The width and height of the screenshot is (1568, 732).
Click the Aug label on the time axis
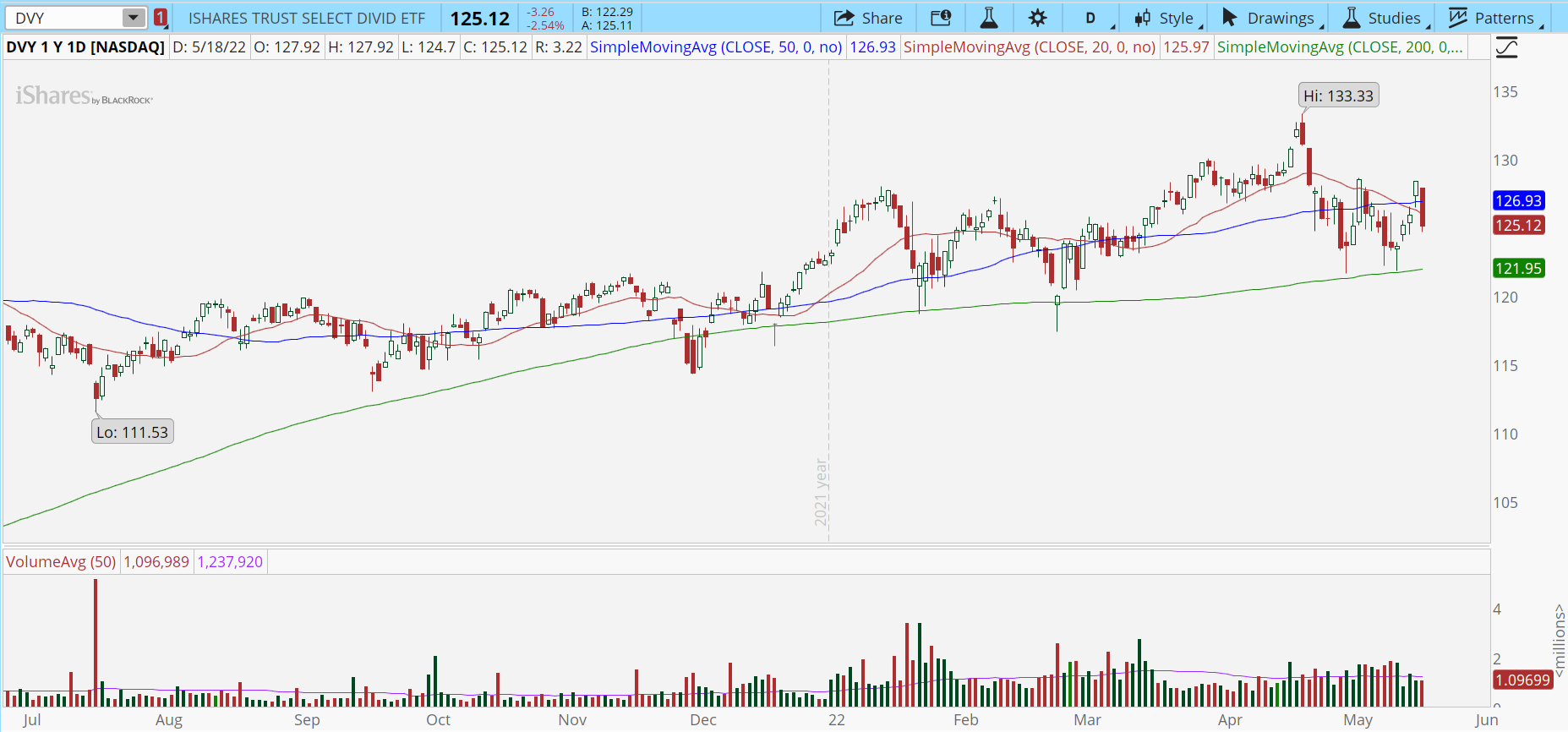[169, 720]
